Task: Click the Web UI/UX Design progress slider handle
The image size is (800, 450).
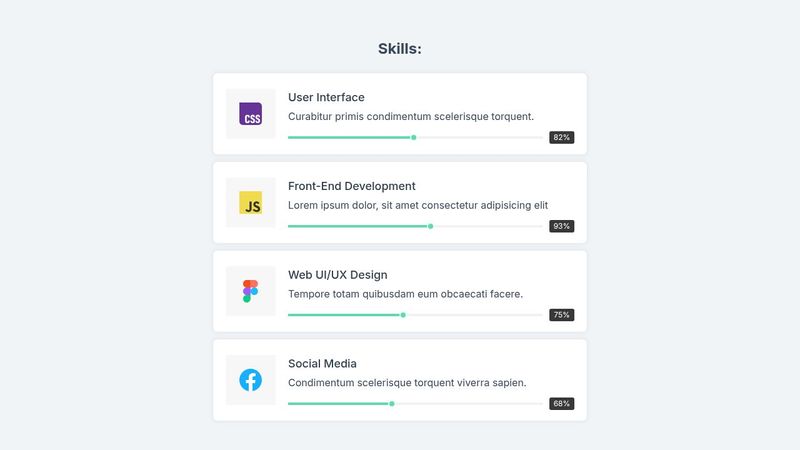Action: tap(403, 315)
